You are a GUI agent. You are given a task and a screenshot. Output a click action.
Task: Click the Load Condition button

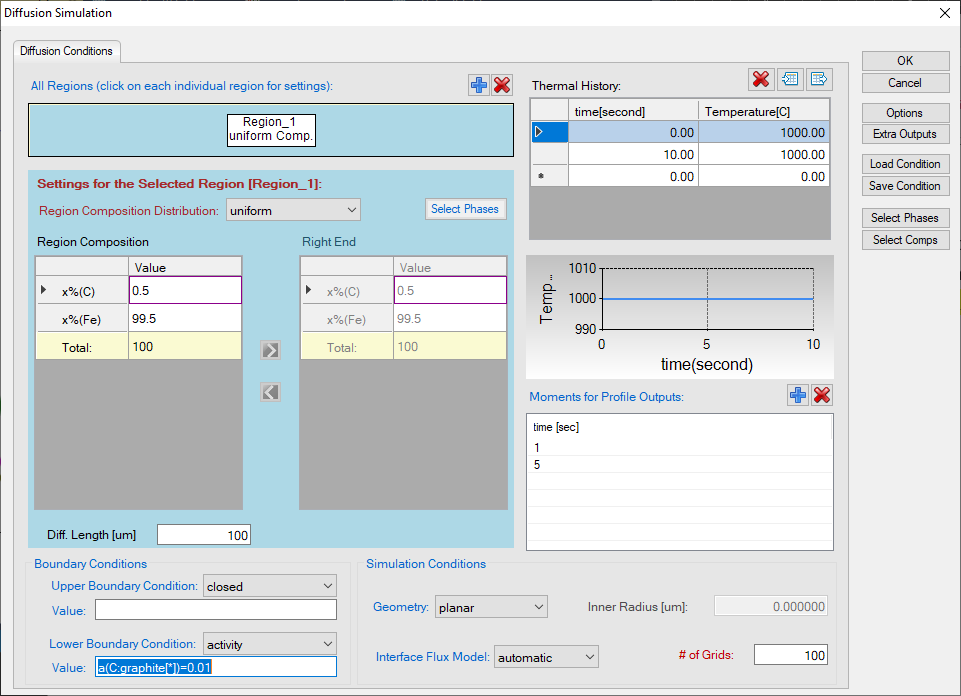coord(905,164)
